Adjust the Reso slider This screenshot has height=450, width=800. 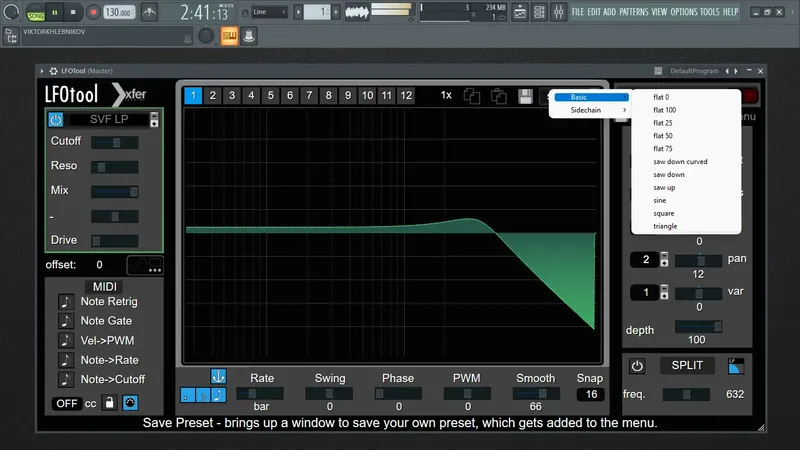tap(114, 167)
